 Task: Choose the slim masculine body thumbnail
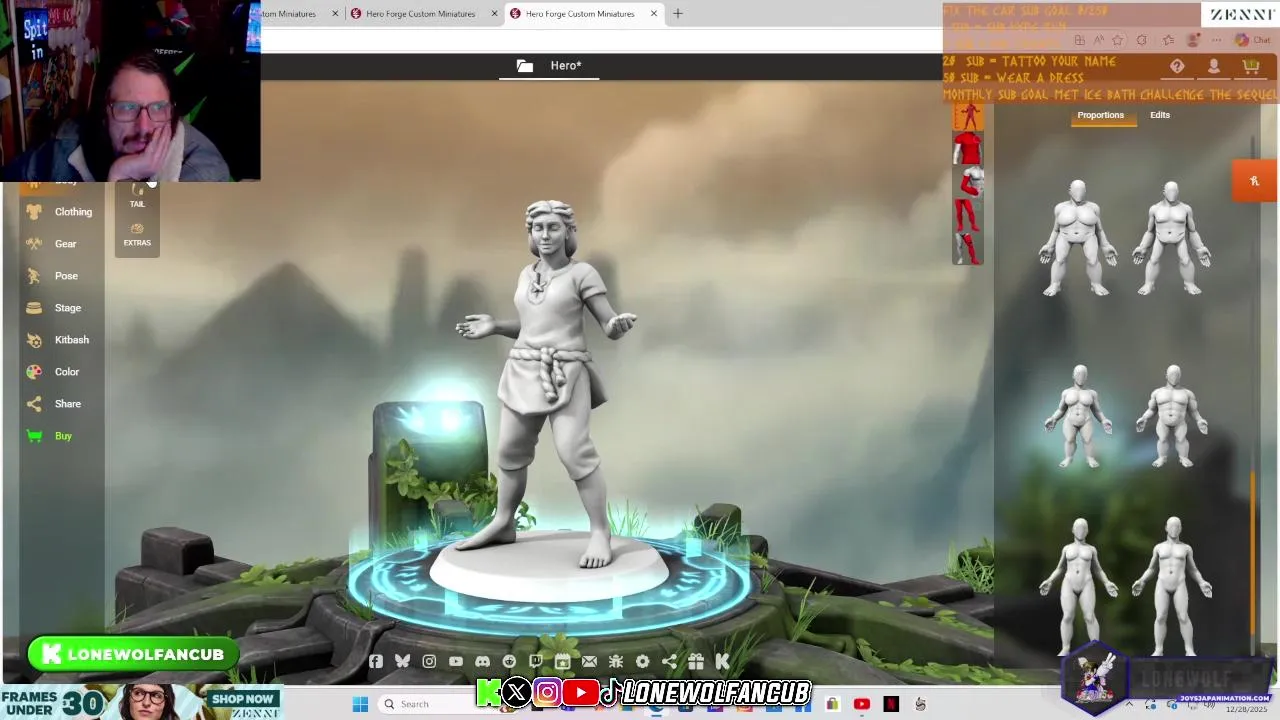[x=1172, y=585]
